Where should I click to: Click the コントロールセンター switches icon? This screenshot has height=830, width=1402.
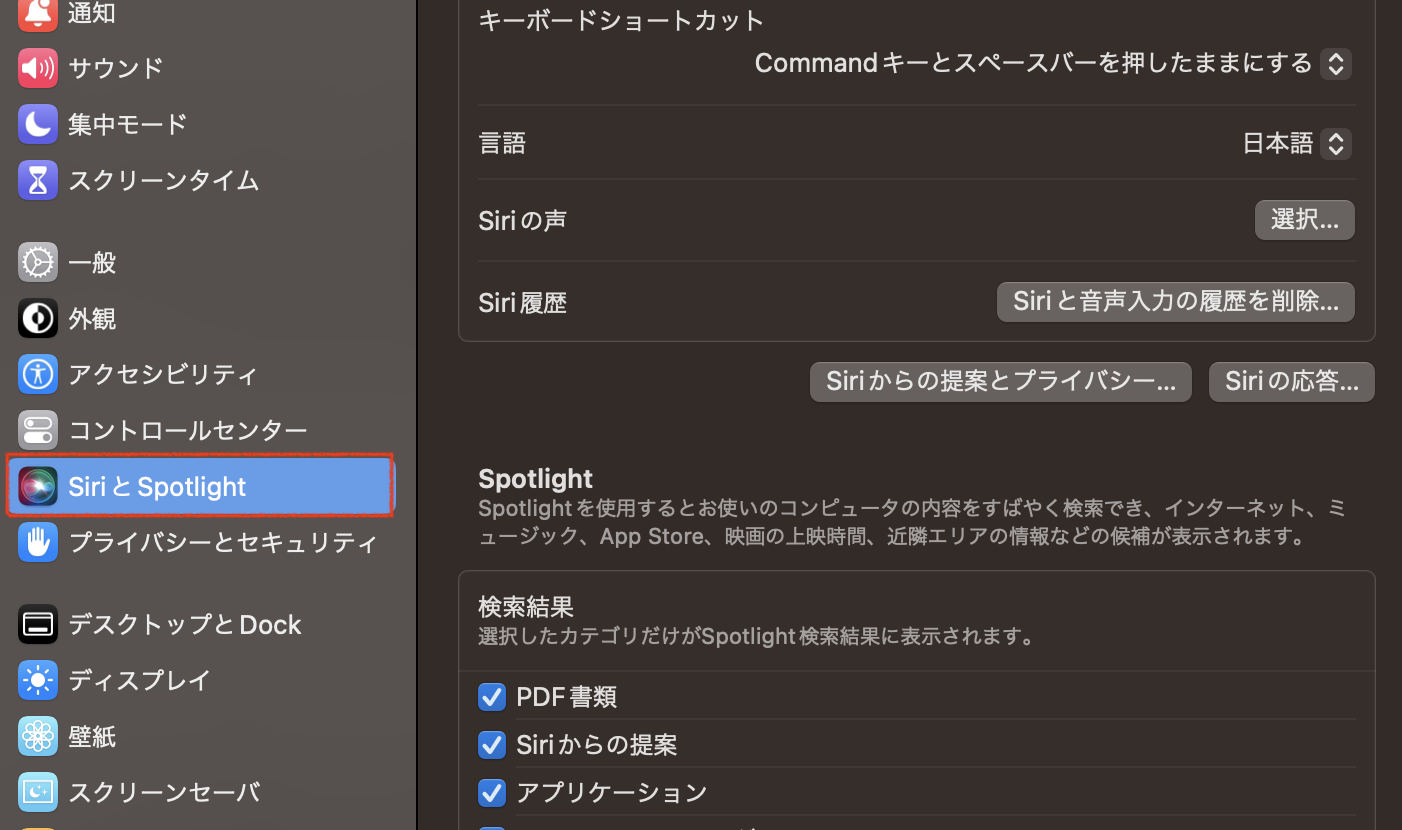[38, 431]
